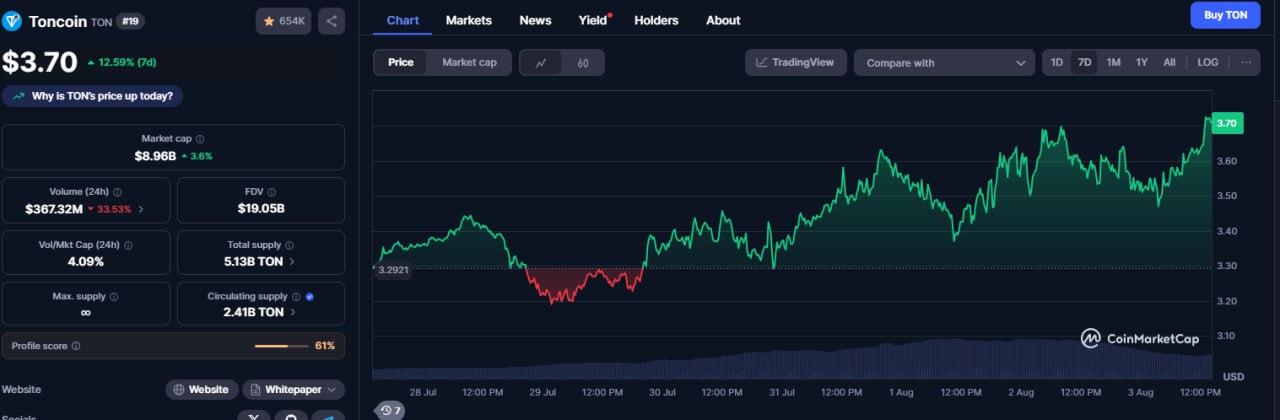1280x420 pixels.
Task: Click the Market cap info icon
Action: [200, 139]
